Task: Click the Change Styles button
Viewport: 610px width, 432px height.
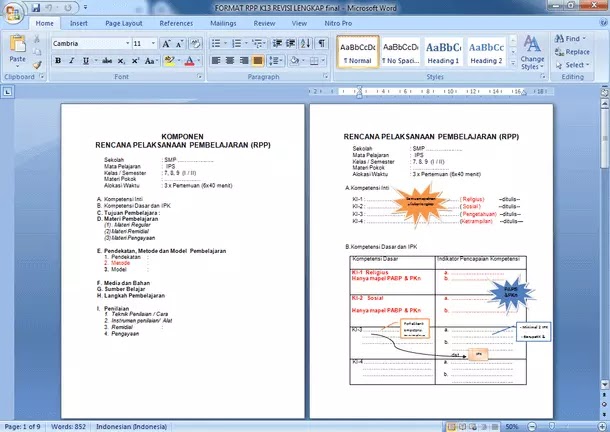Action: tap(532, 52)
